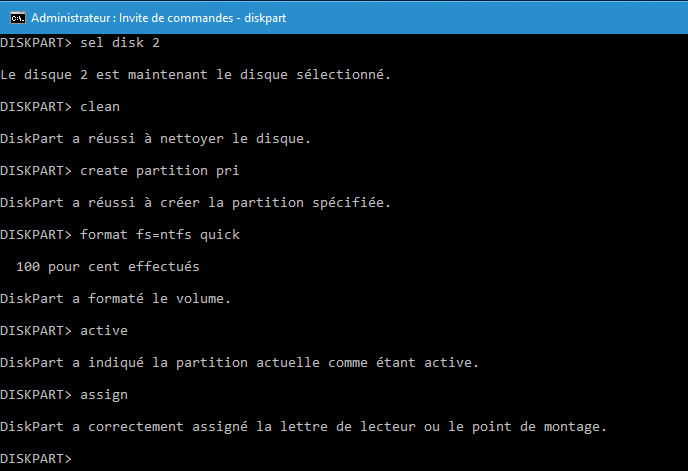Click the message 'réussi à créer la partition spécifiée'
The width and height of the screenshot is (688, 471).
(x=239, y=203)
